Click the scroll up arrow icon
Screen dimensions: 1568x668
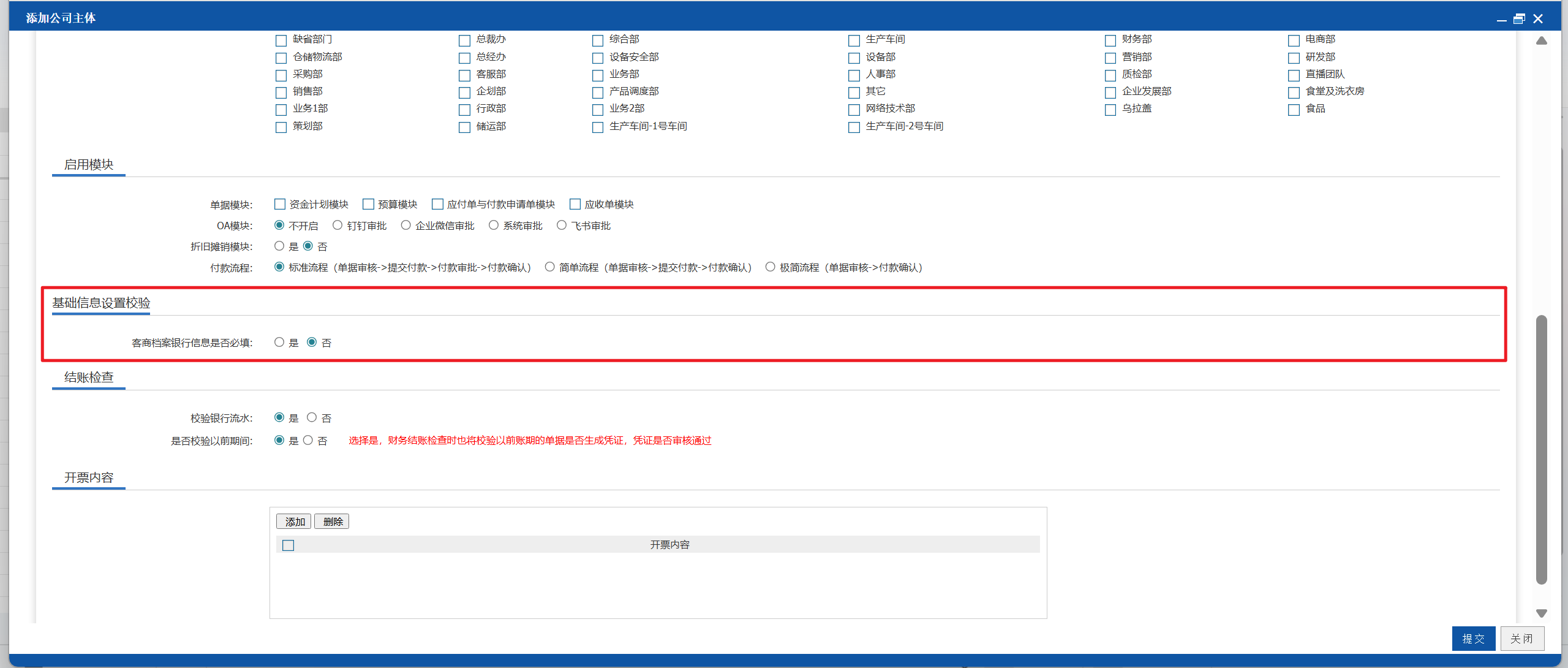point(1542,40)
